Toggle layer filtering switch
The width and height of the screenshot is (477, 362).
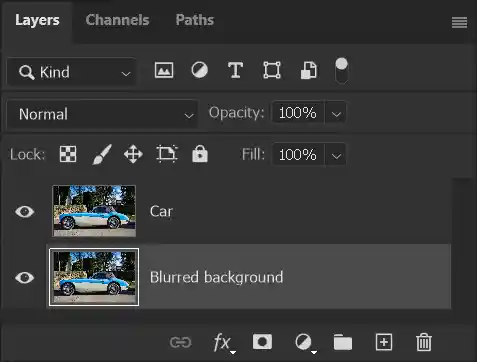(342, 71)
